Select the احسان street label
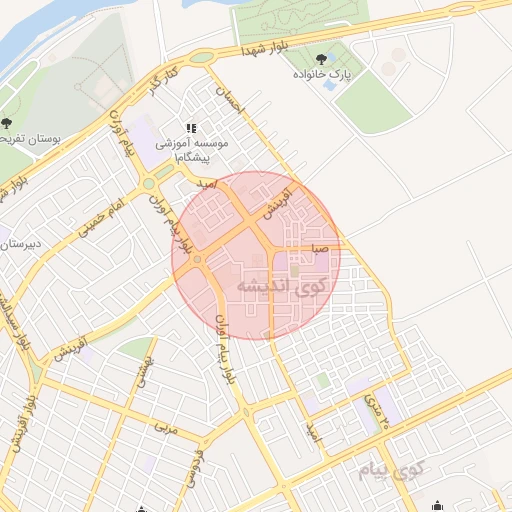The height and width of the screenshot is (512, 512). tap(230, 100)
